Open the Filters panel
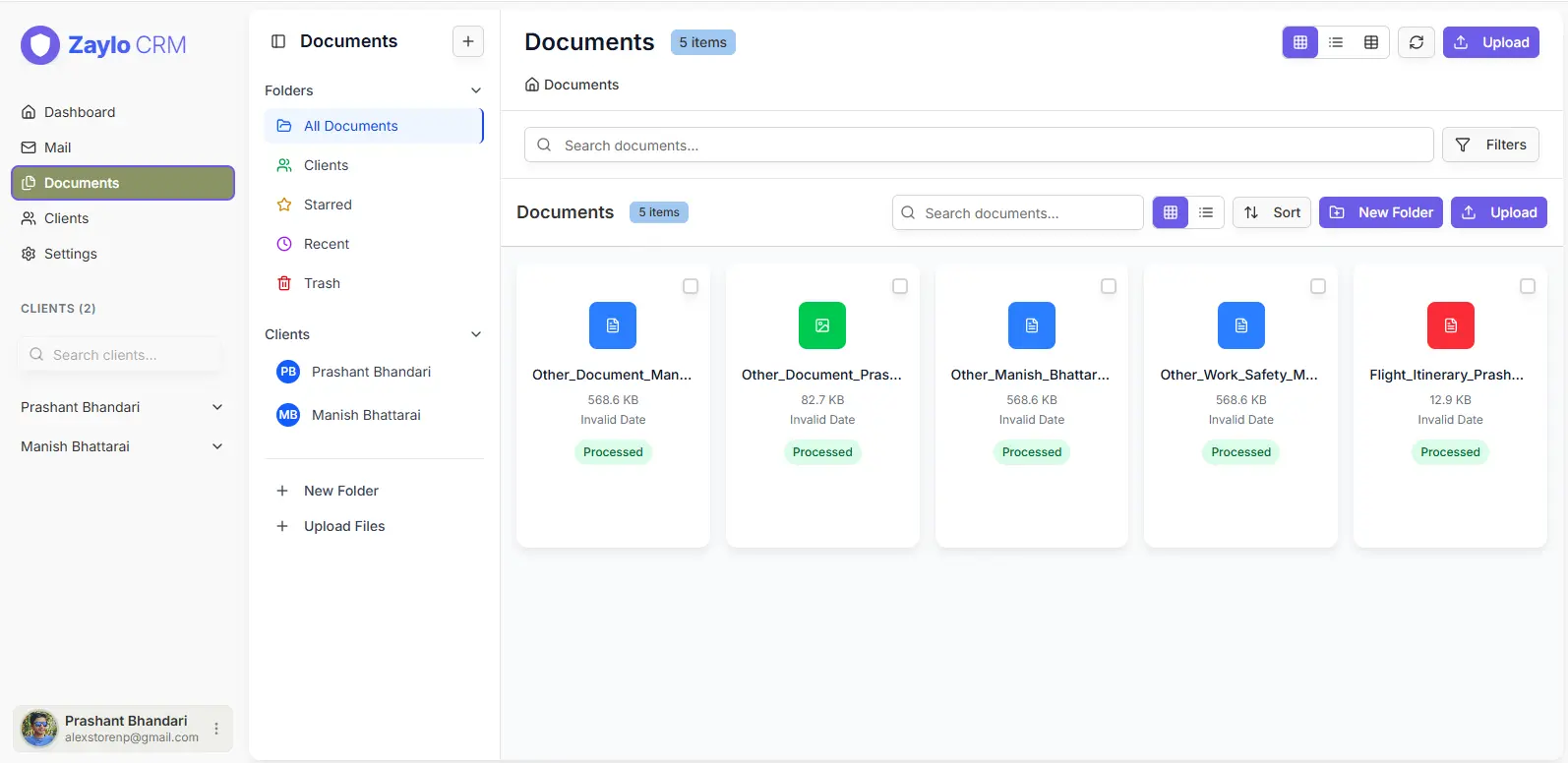1568x763 pixels. [1490, 145]
